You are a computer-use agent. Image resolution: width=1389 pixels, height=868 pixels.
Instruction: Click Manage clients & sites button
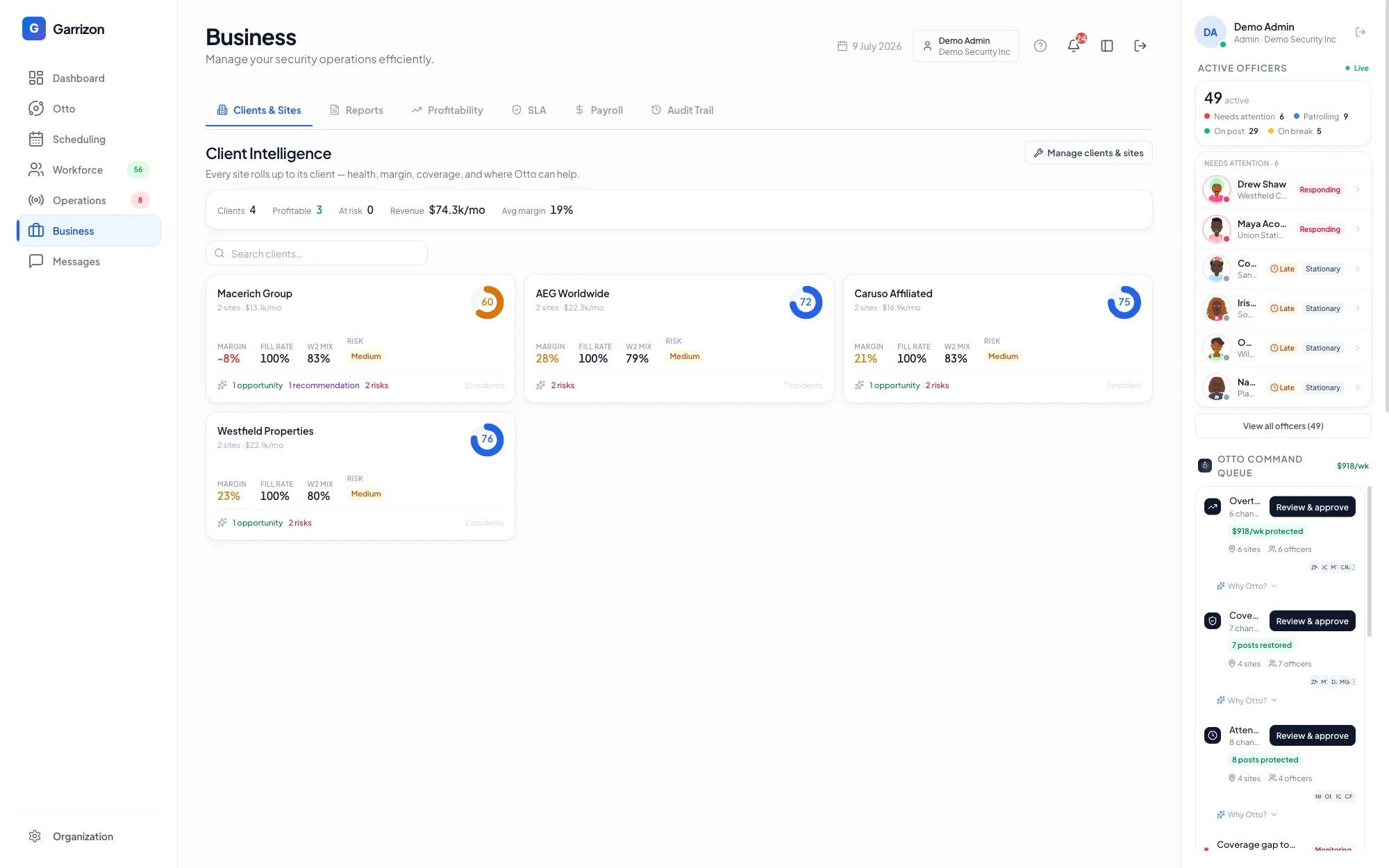click(1088, 153)
